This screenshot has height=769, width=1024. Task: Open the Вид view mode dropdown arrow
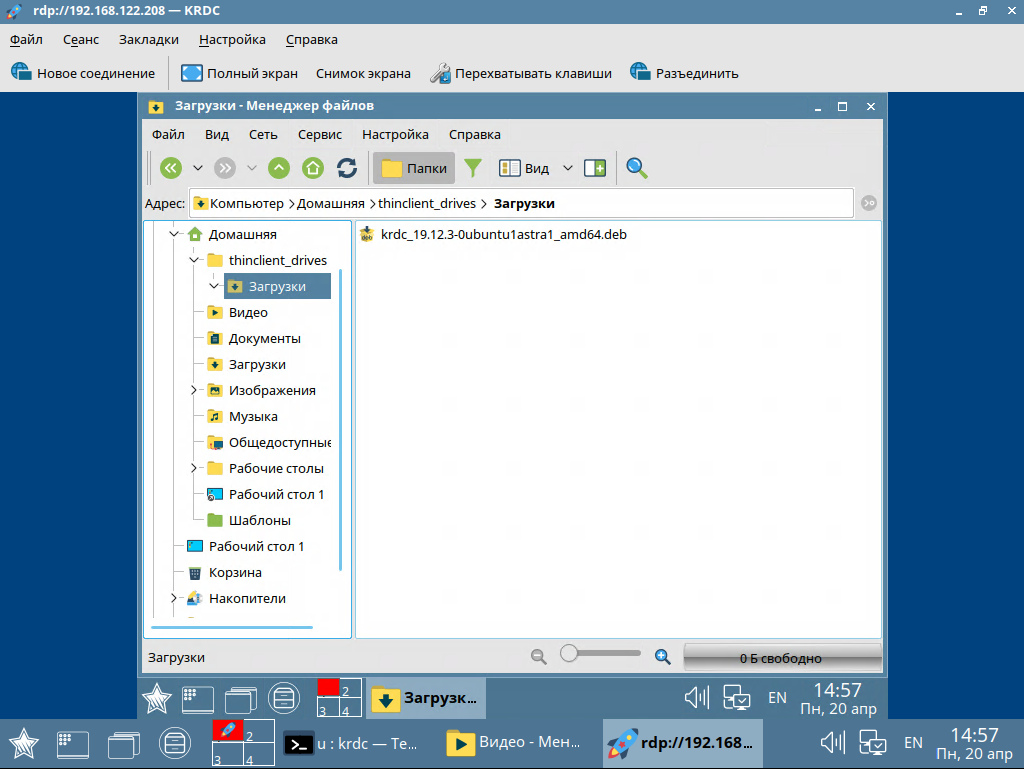[x=568, y=168]
